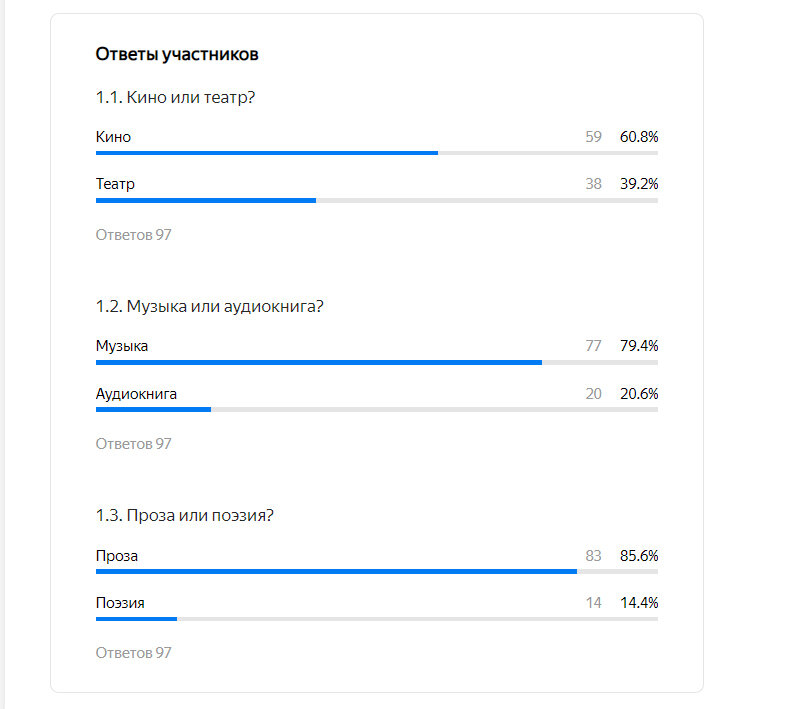Click 'Ответов 97' under question 1.2

(x=133, y=444)
